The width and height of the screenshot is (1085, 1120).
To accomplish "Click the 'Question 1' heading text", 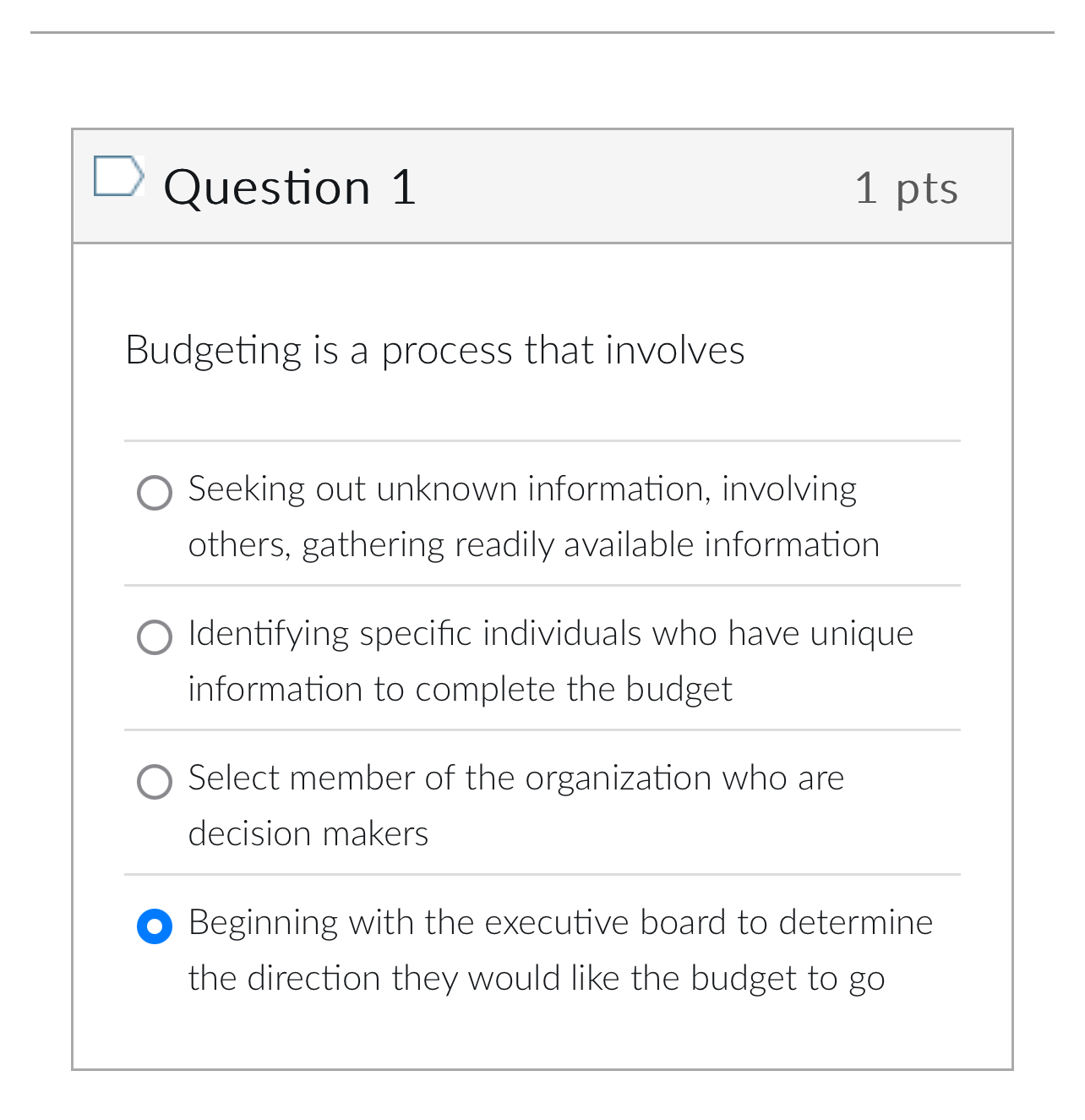I will pyautogui.click(x=291, y=187).
